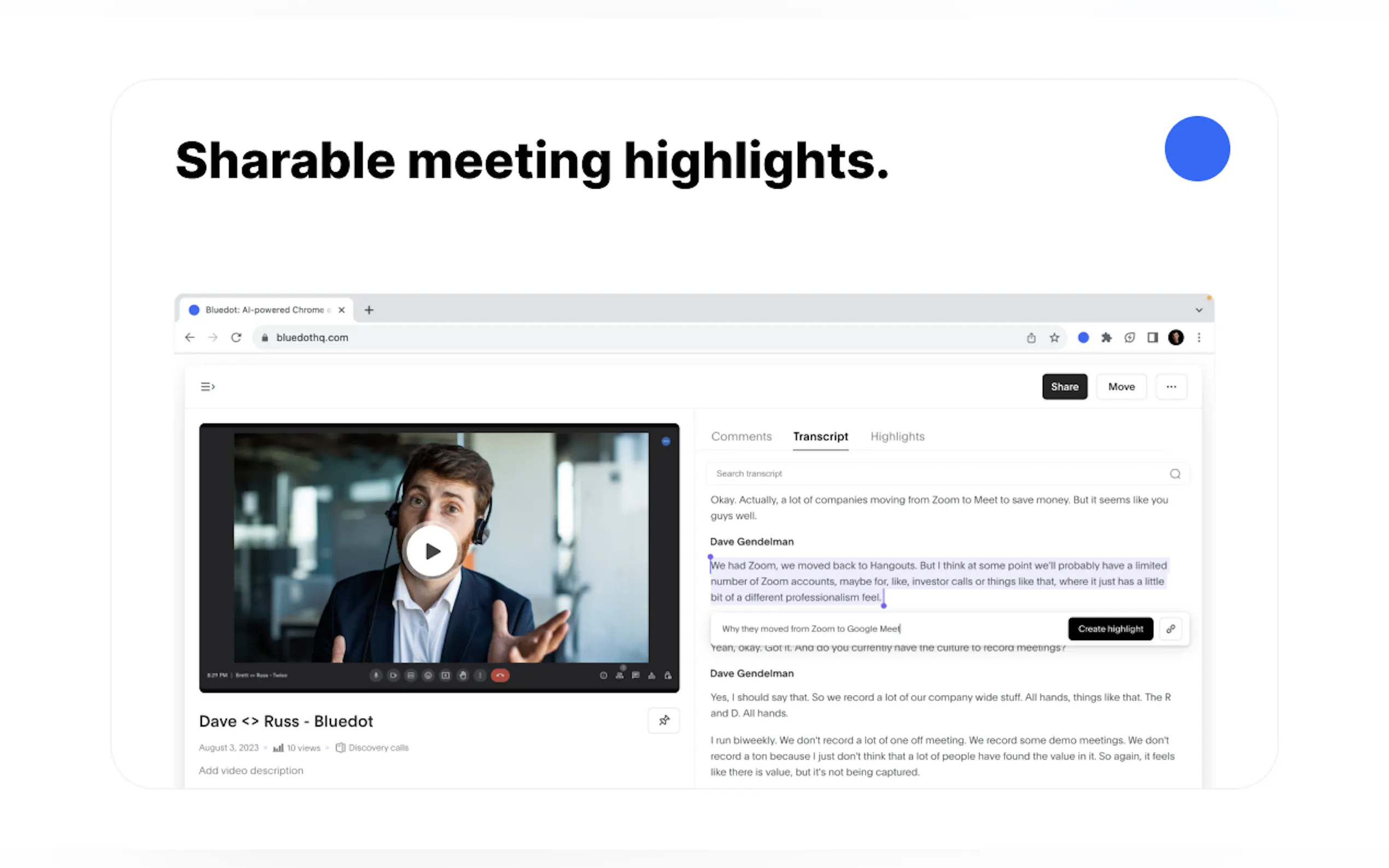1389x868 pixels.
Task: Open a new browser tab
Action: click(369, 310)
